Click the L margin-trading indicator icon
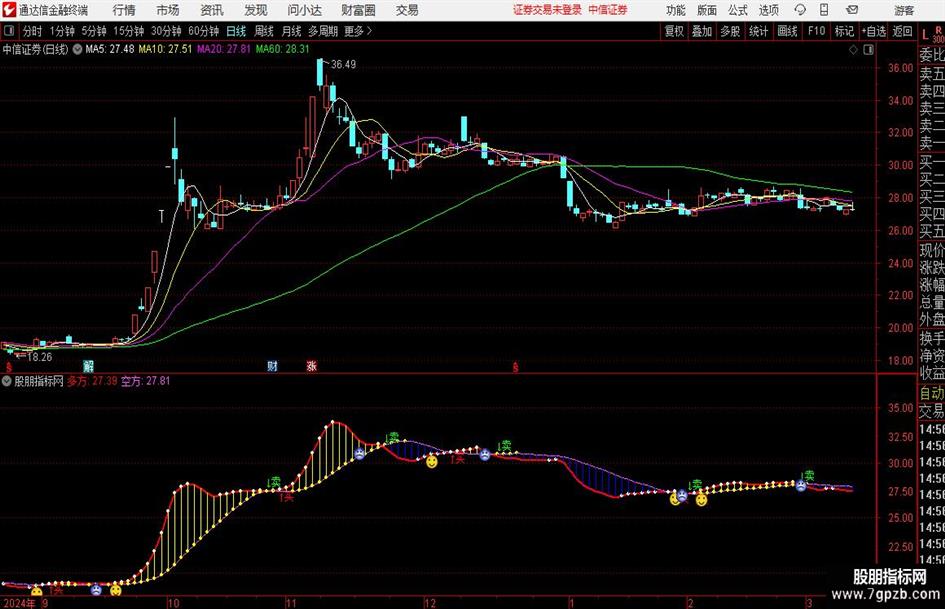945x609 pixels. [925, 36]
